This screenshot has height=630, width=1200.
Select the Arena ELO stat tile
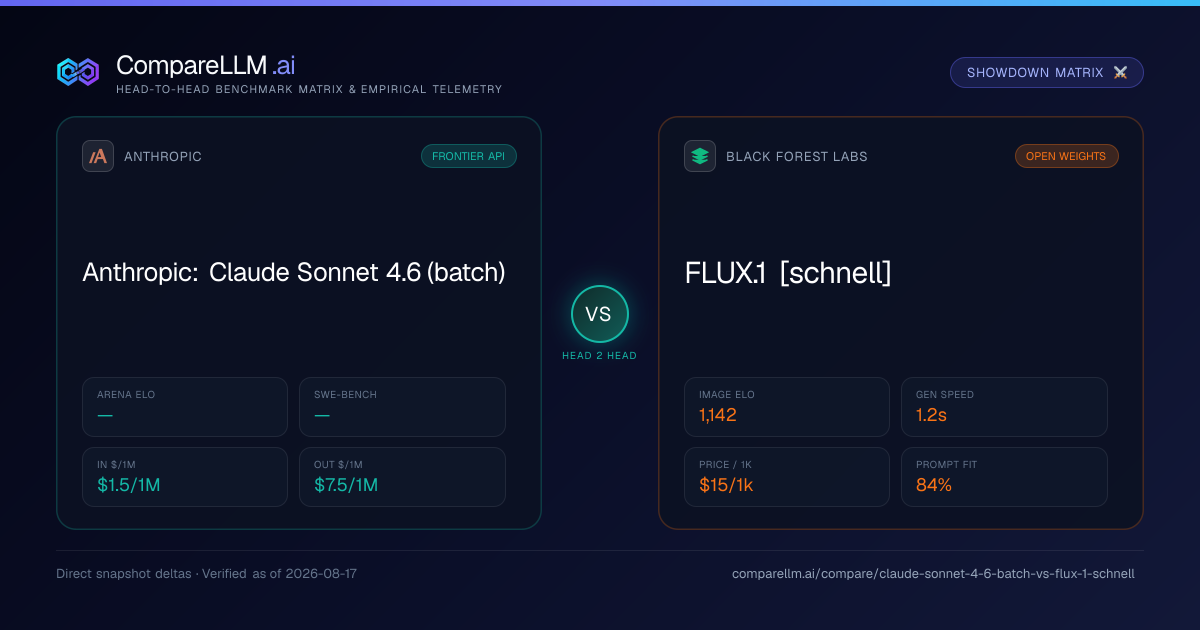coord(185,407)
